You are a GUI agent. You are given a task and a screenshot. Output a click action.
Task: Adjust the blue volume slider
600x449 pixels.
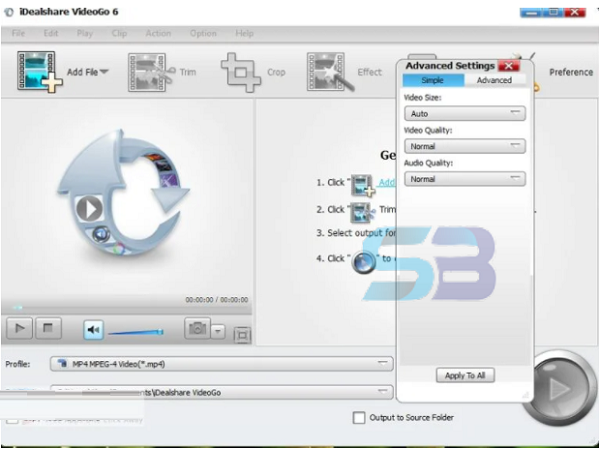point(136,332)
